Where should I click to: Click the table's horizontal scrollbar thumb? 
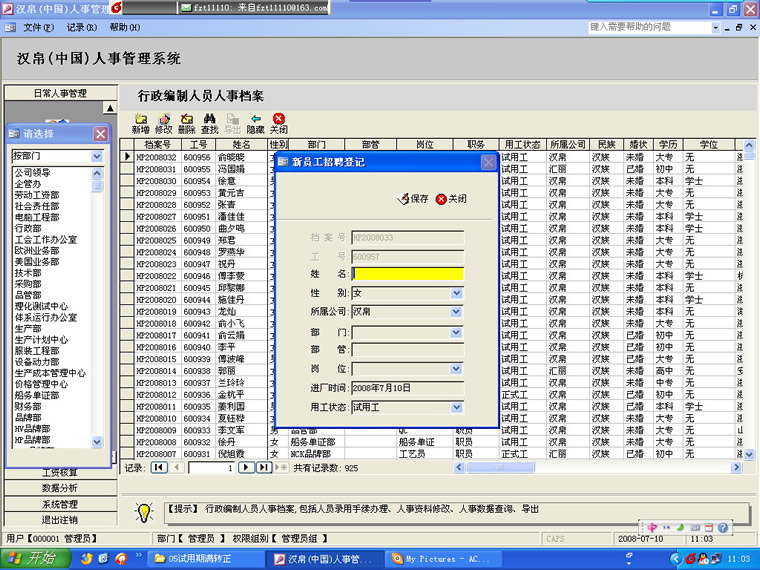tap(500, 468)
